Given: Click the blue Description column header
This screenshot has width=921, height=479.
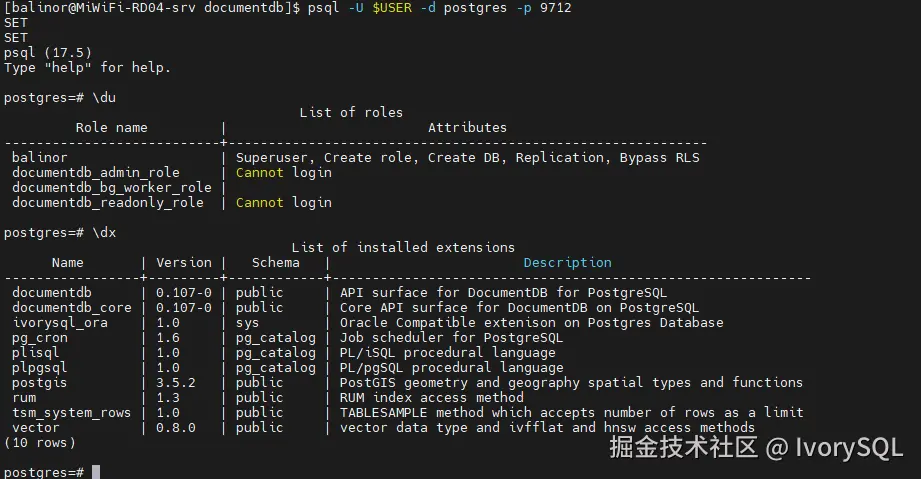Looking at the screenshot, I should 567,263.
